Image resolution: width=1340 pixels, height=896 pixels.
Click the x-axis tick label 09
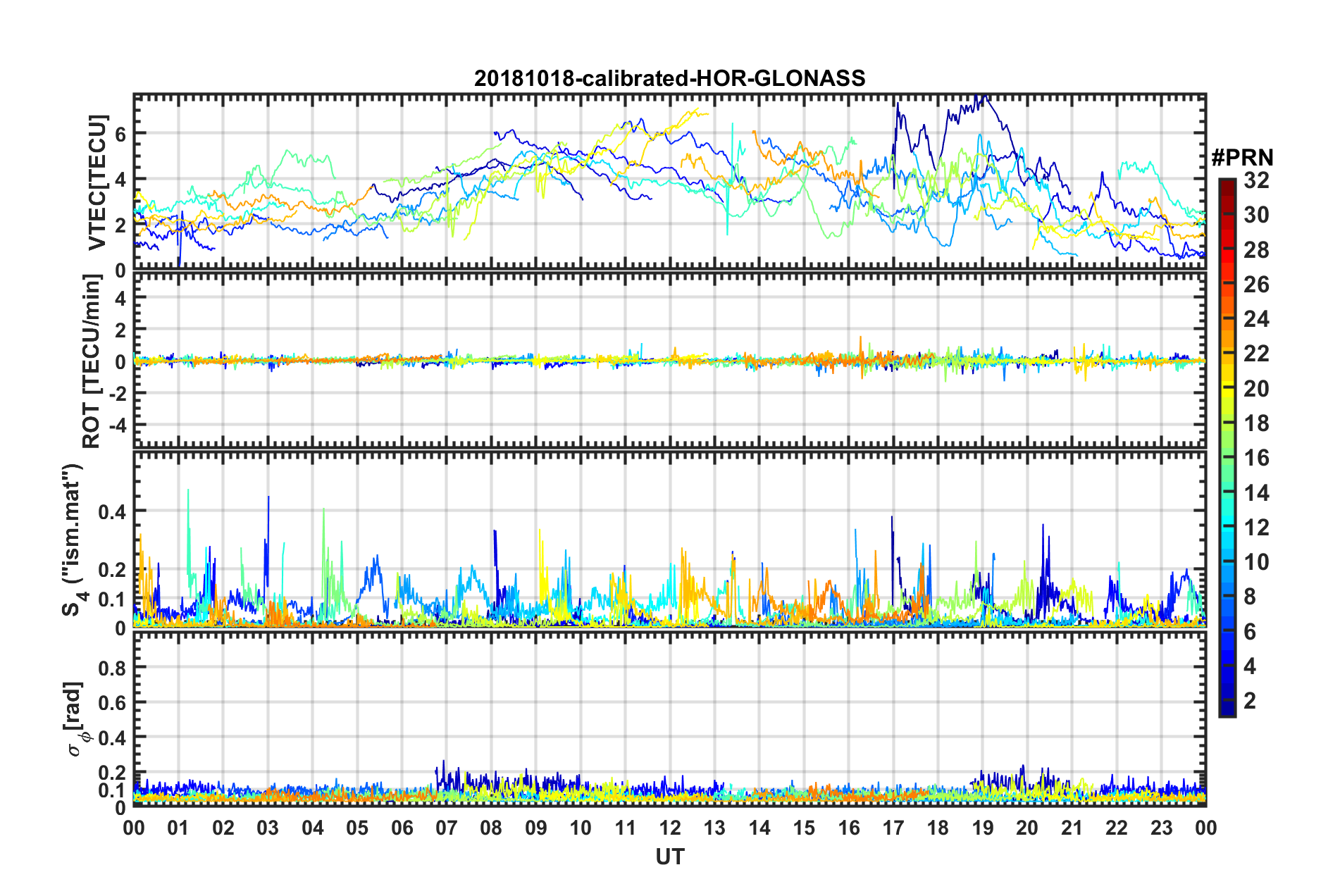[536, 828]
